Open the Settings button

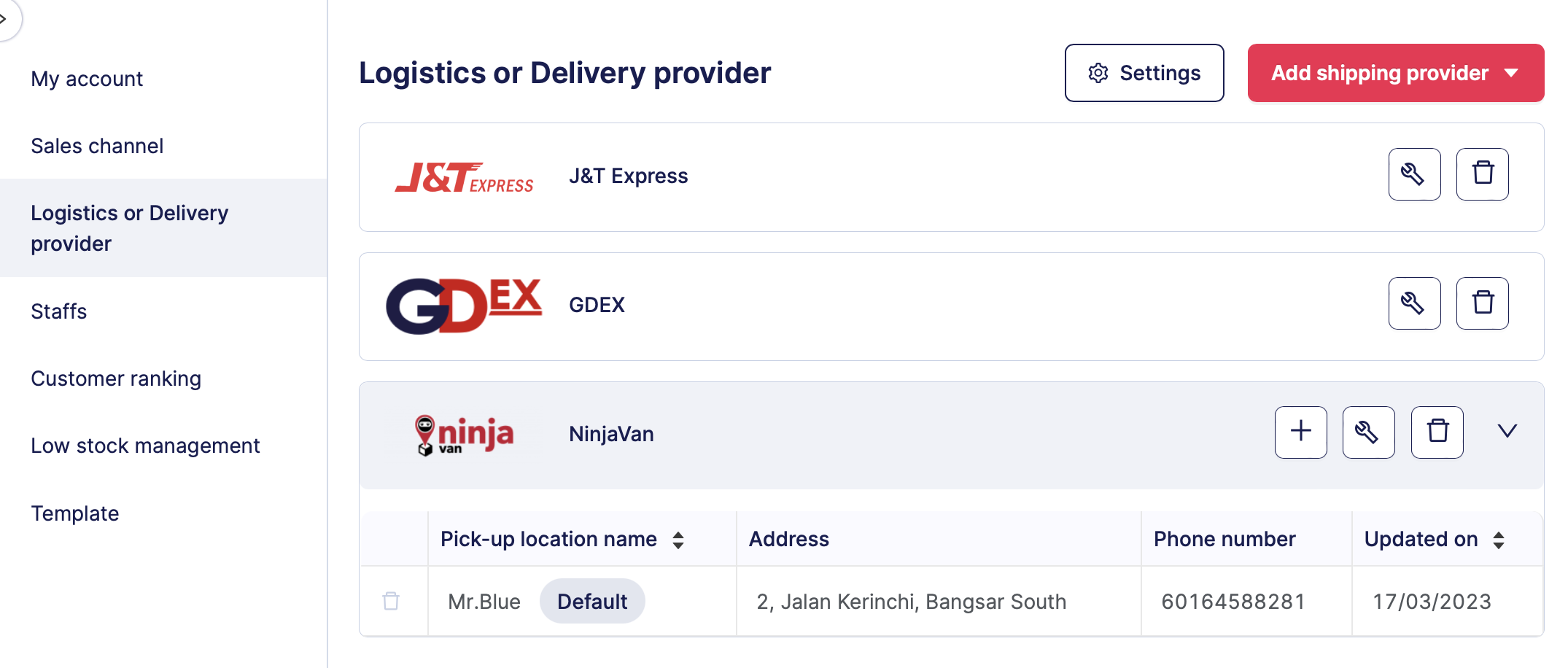coord(1144,73)
